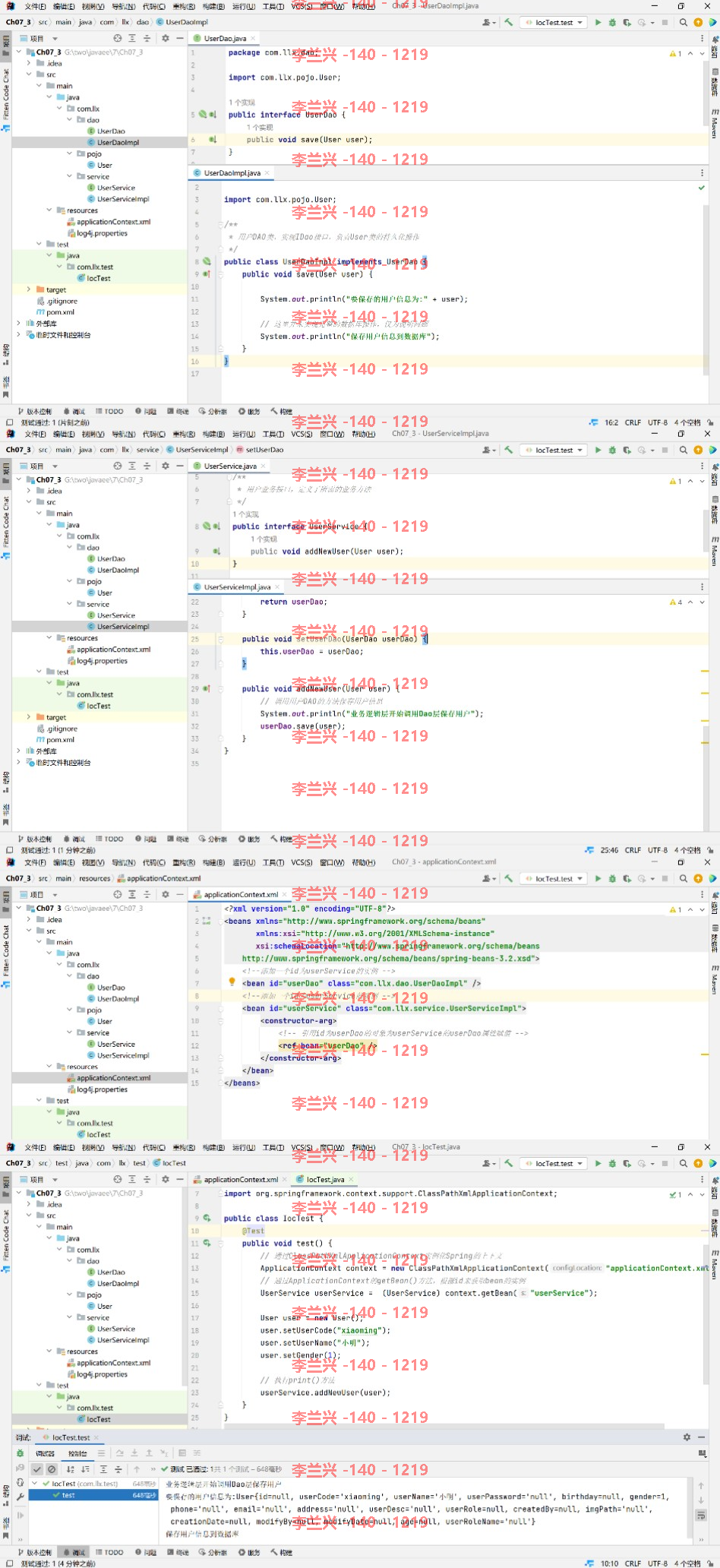This screenshot has height=1568, width=720.
Task: Toggle alphabetical sorting of test results
Action: point(71,1469)
